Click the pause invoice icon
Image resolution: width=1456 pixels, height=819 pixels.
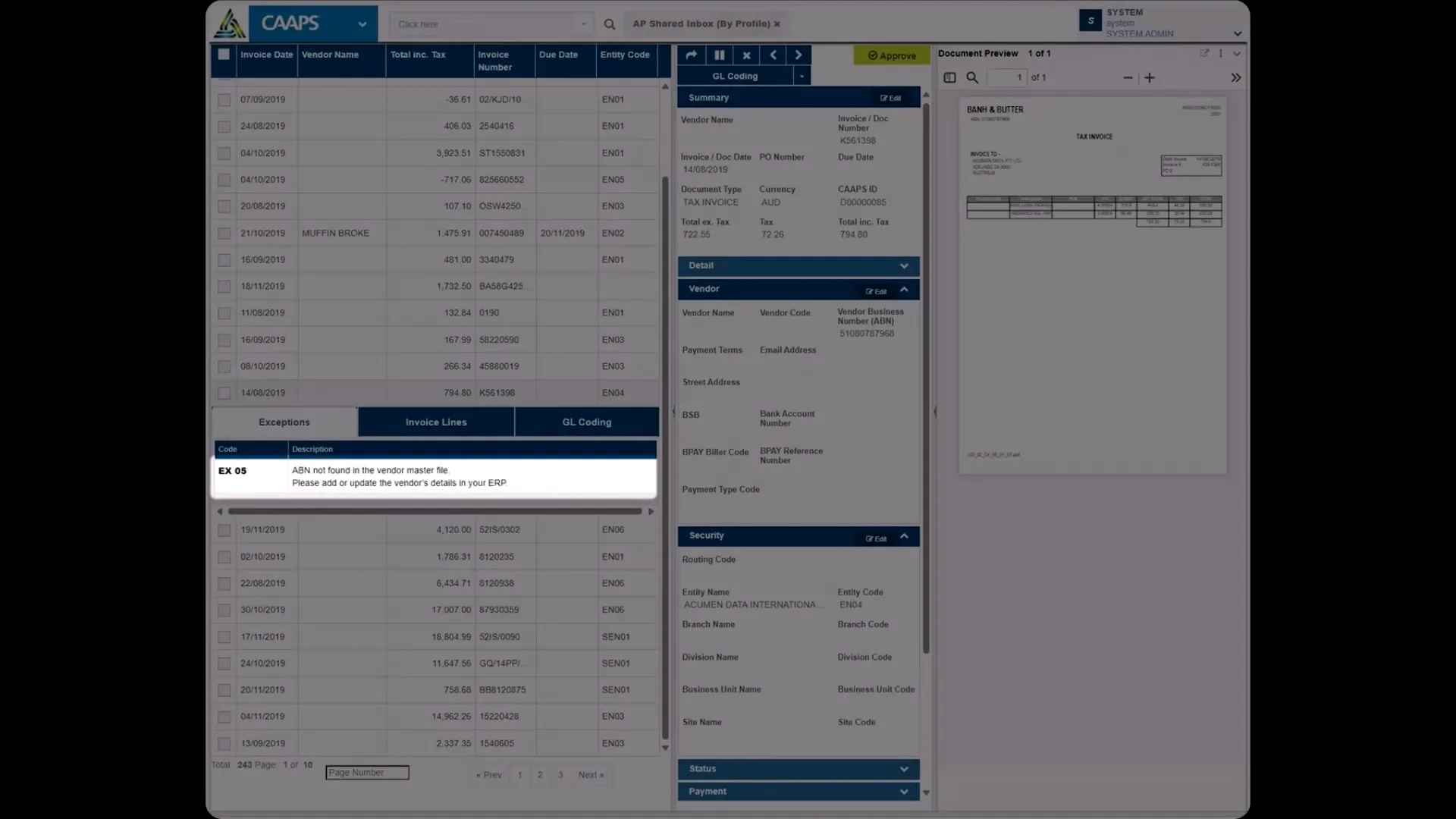tap(719, 55)
